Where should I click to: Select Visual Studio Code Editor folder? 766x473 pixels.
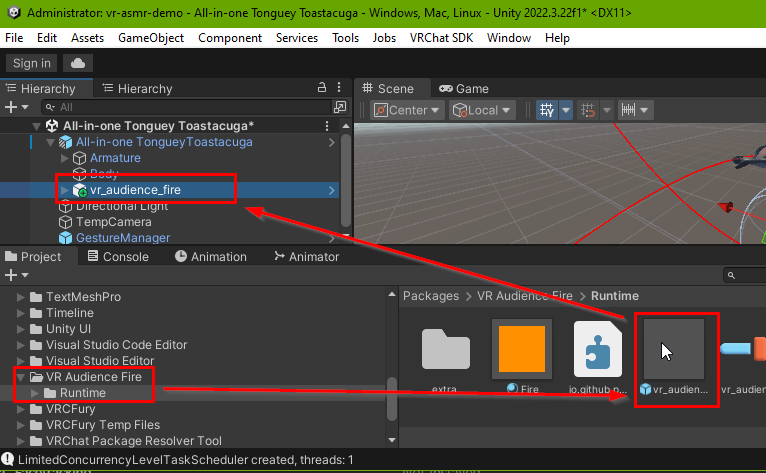pyautogui.click(x=116, y=345)
